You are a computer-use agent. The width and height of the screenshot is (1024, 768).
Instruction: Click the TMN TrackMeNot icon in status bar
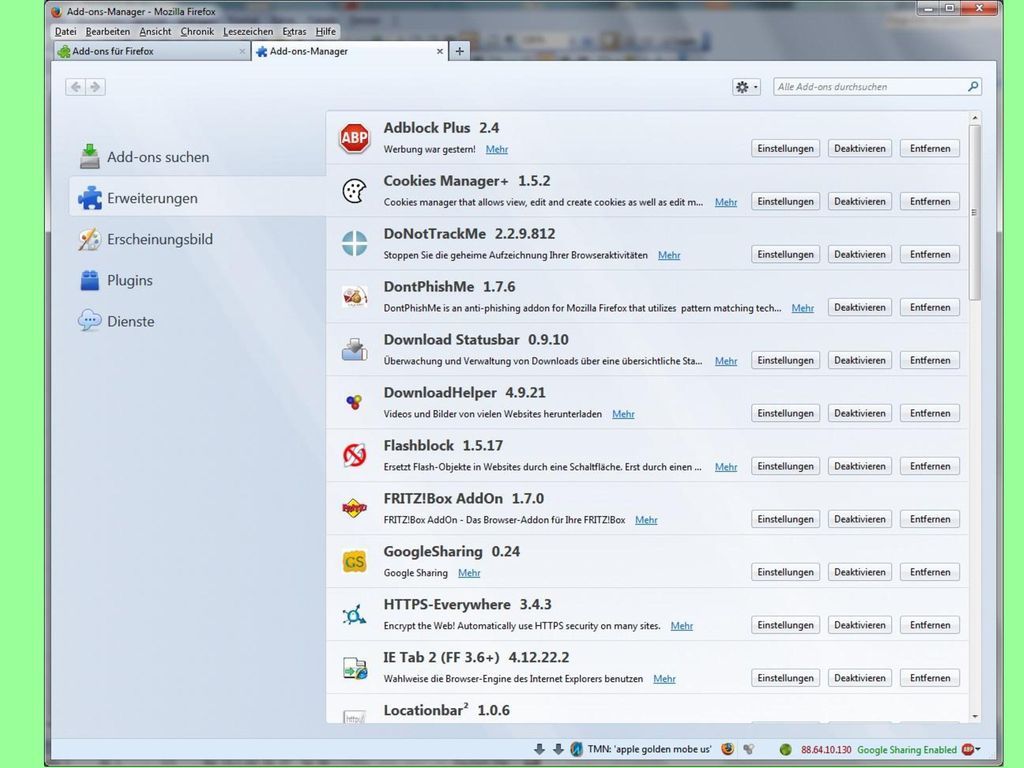tap(576, 749)
